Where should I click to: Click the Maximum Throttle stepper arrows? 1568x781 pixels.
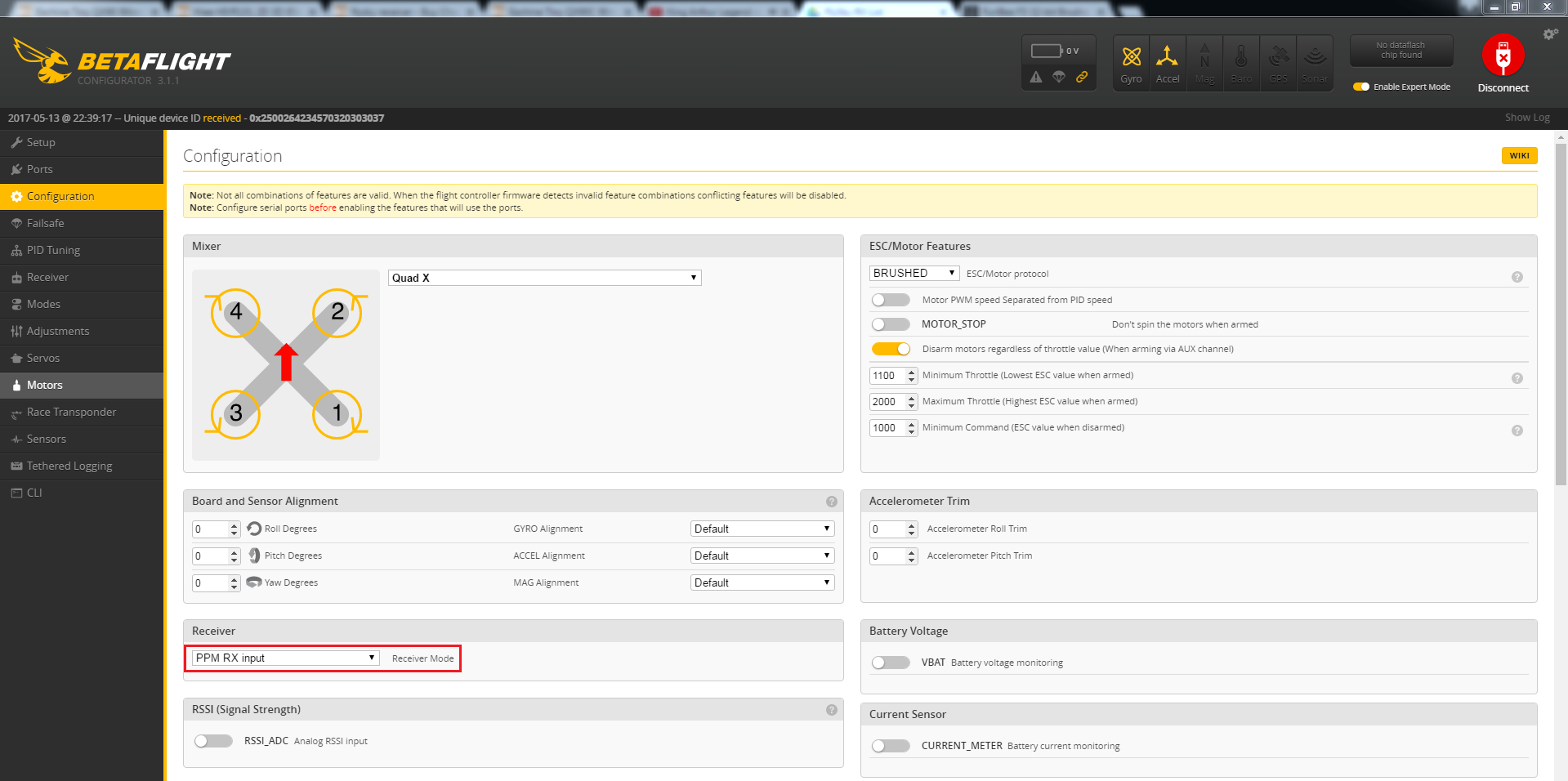912,402
